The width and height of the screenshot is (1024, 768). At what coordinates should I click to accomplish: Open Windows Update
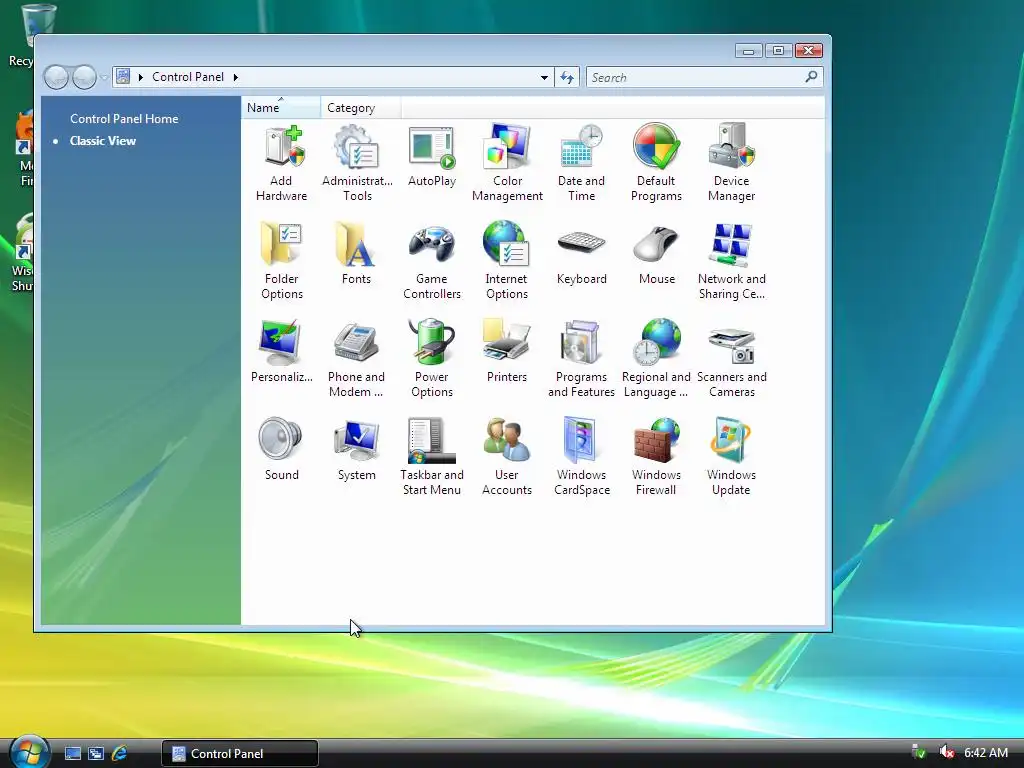(731, 456)
